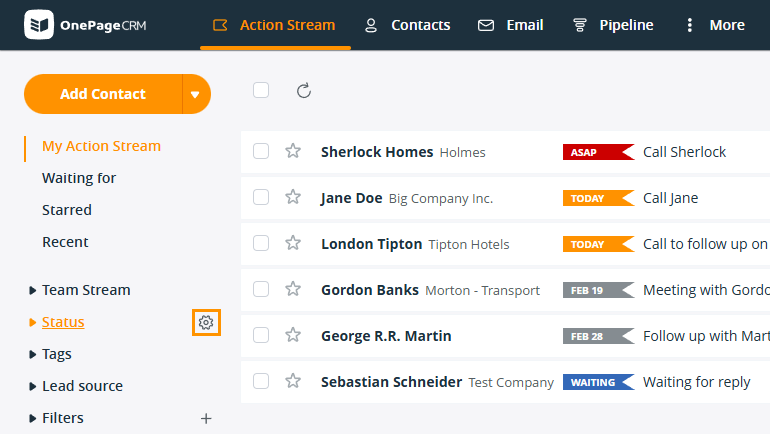The height and width of the screenshot is (434, 770).
Task: Tick the select-all checkbox above list
Action: [x=261, y=90]
